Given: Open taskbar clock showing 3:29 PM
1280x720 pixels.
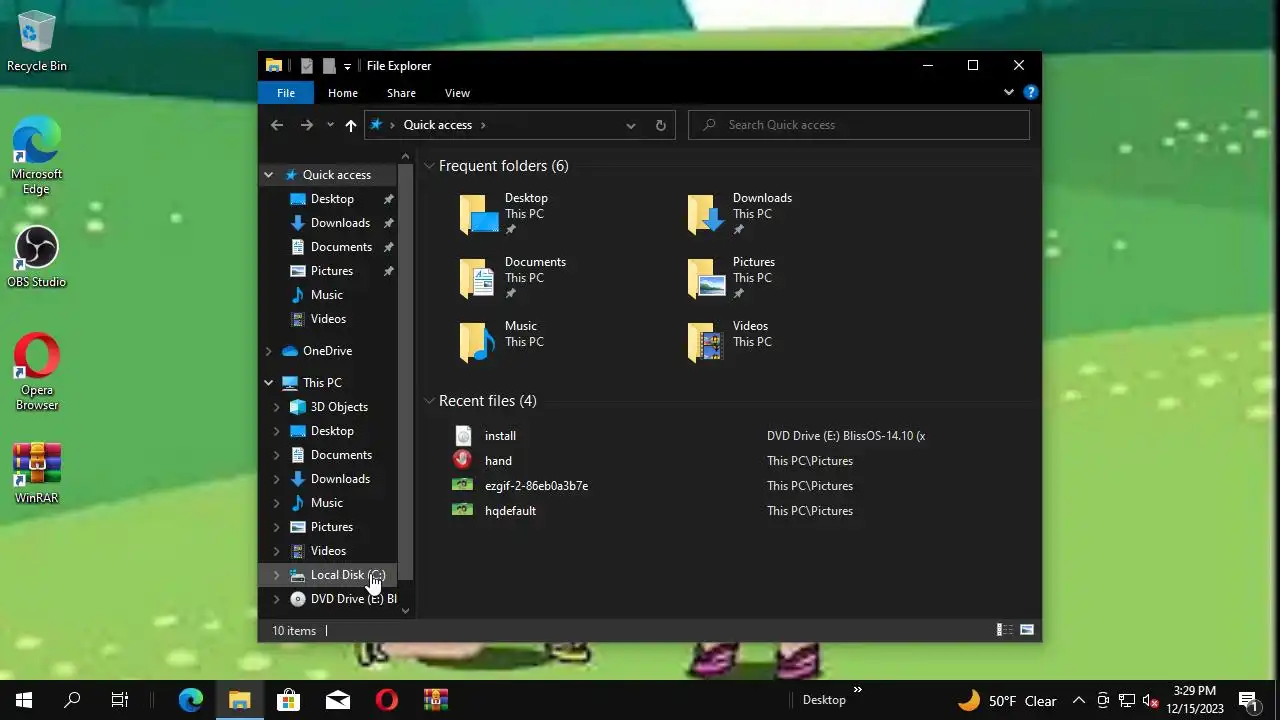Looking at the screenshot, I should (1195, 700).
